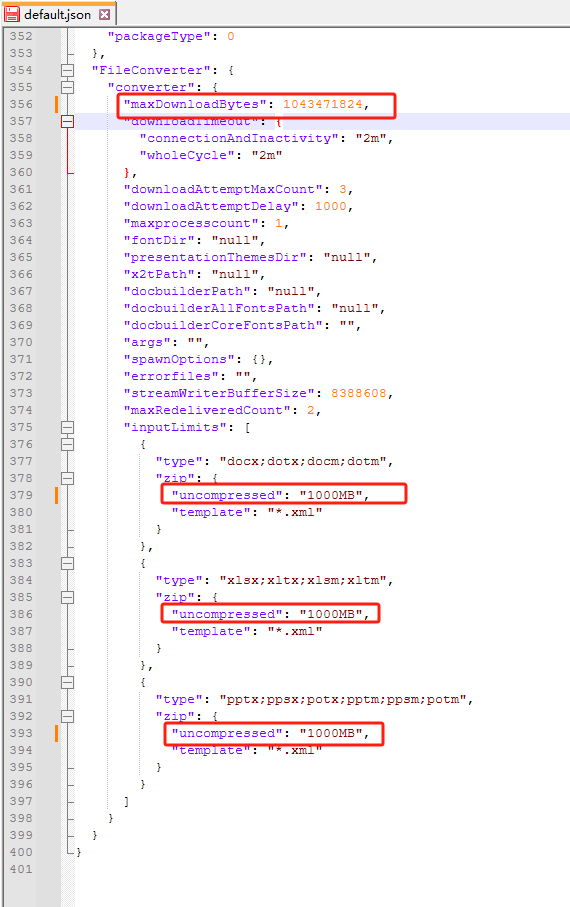Click line number 379 in margin
Image resolution: width=570 pixels, height=907 pixels.
(x=21, y=495)
